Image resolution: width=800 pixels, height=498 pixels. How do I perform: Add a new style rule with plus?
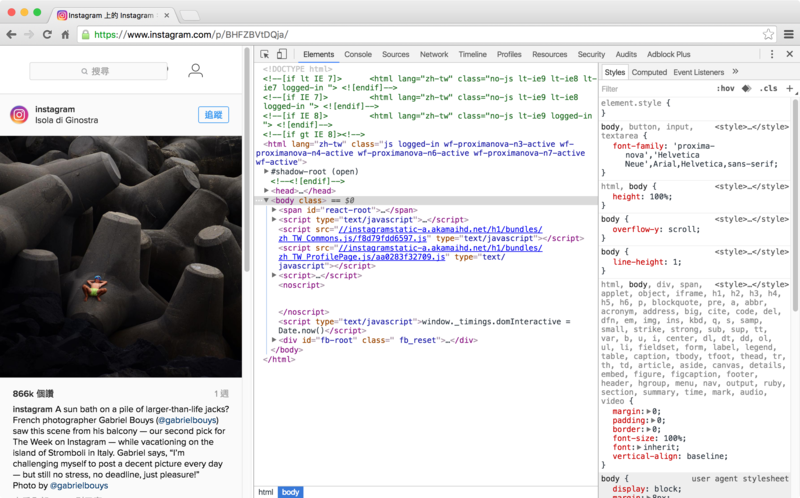(x=789, y=88)
